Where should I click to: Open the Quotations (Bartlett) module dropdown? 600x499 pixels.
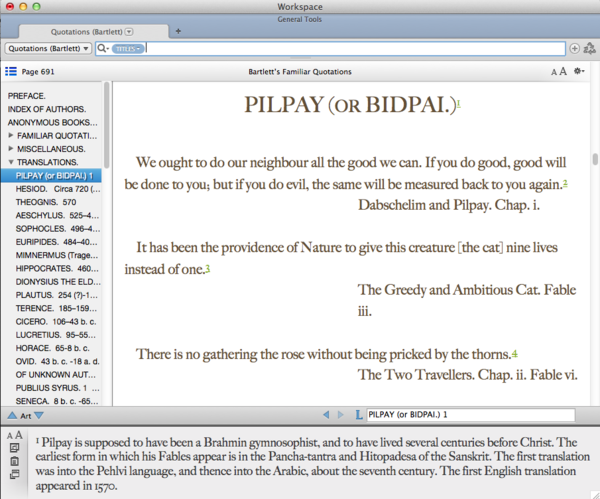tap(48, 48)
